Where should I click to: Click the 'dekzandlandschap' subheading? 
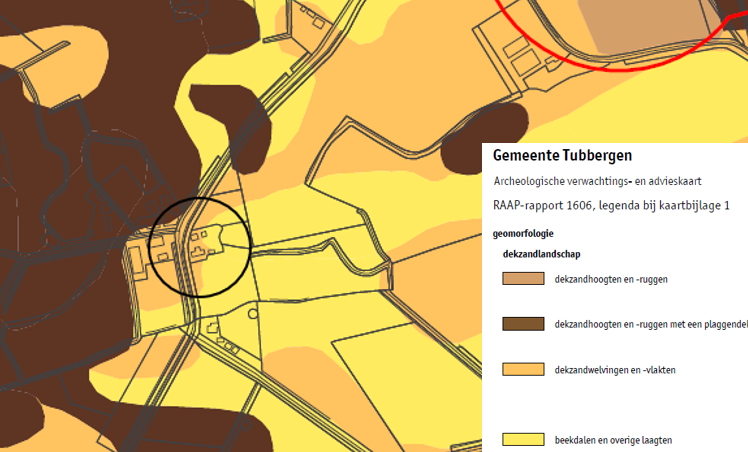pyautogui.click(x=541, y=254)
